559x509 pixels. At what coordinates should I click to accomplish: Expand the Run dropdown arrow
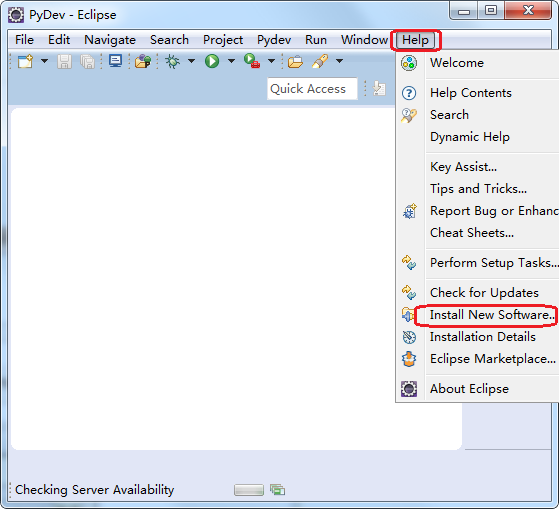231,61
